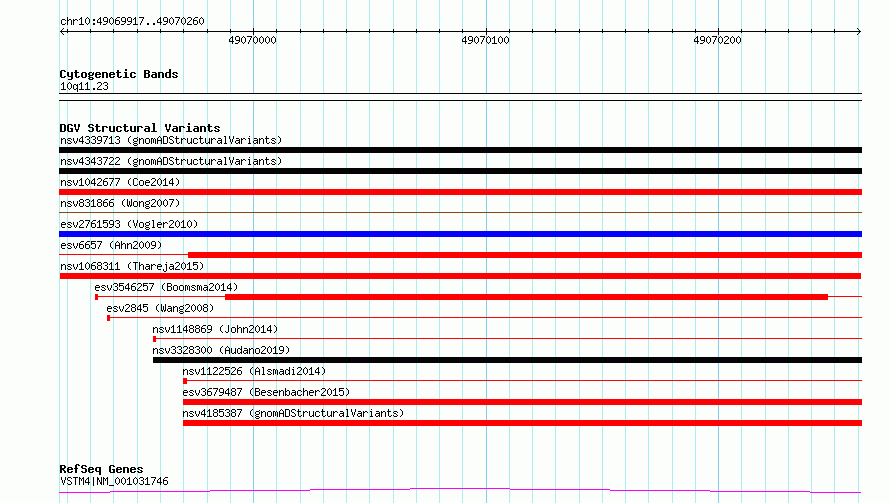Image resolution: width=890 pixels, height=503 pixels.
Task: Click the magenta VSTM4 gene line
Action: point(460,491)
